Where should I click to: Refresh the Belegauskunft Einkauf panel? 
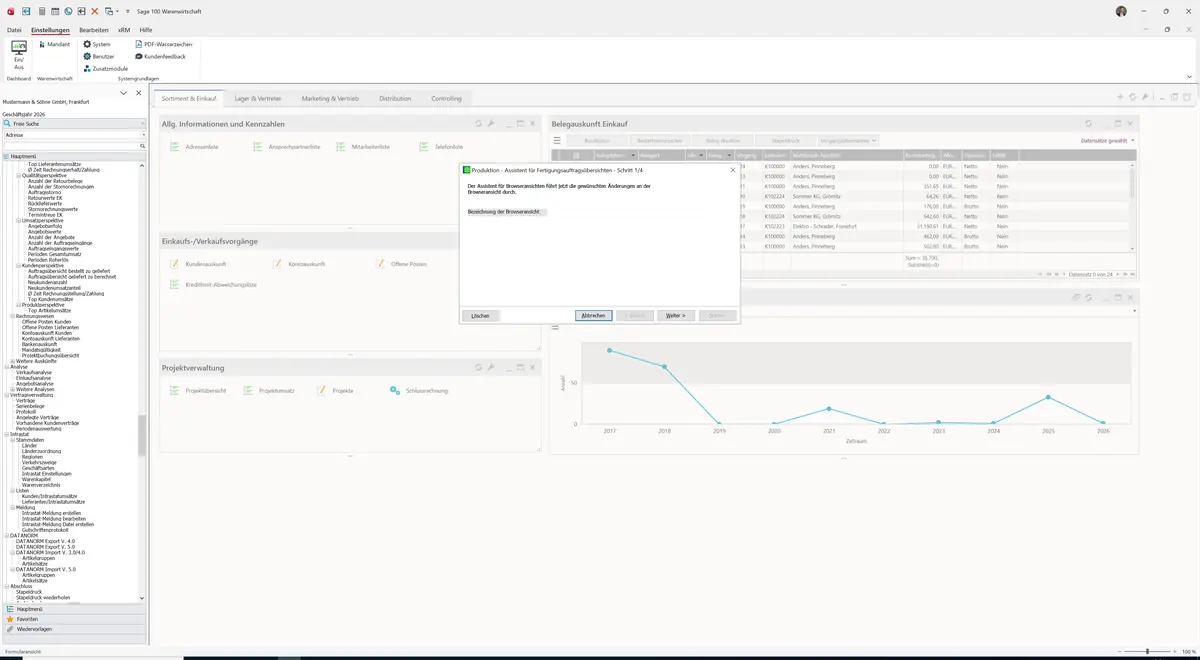1088,124
